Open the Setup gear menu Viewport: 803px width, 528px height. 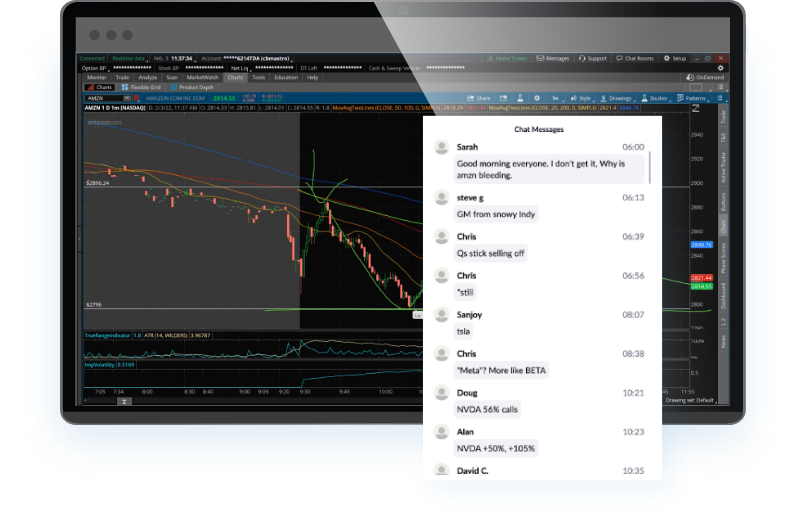tap(674, 58)
